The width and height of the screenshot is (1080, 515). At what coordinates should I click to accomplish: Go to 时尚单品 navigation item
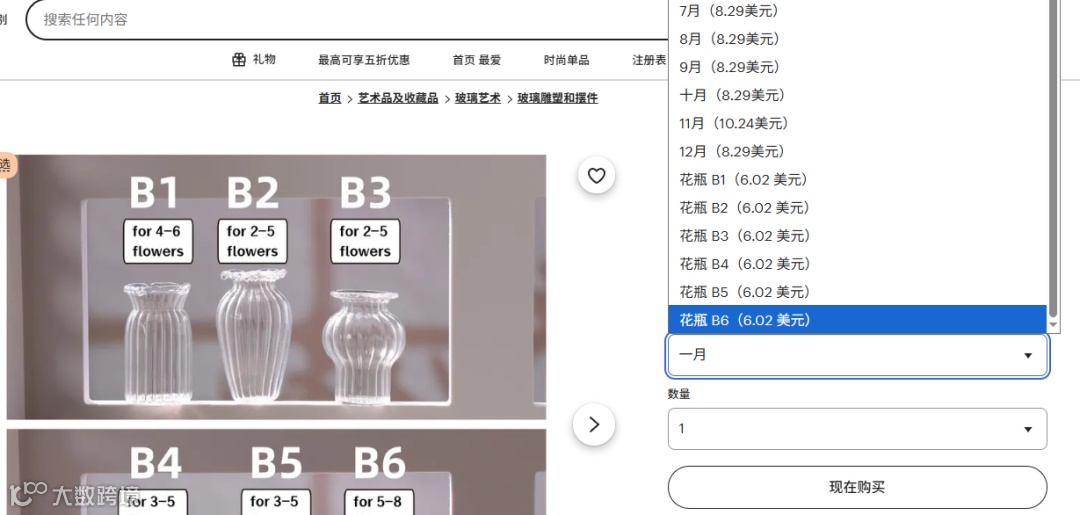pyautogui.click(x=566, y=60)
